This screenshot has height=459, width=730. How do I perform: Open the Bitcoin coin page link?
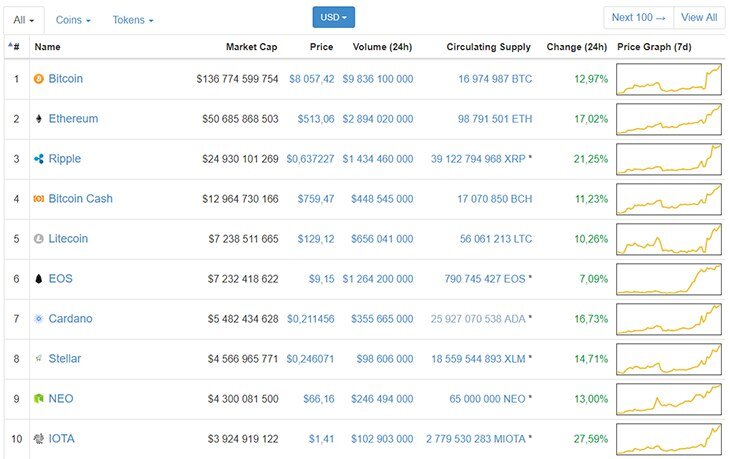66,79
